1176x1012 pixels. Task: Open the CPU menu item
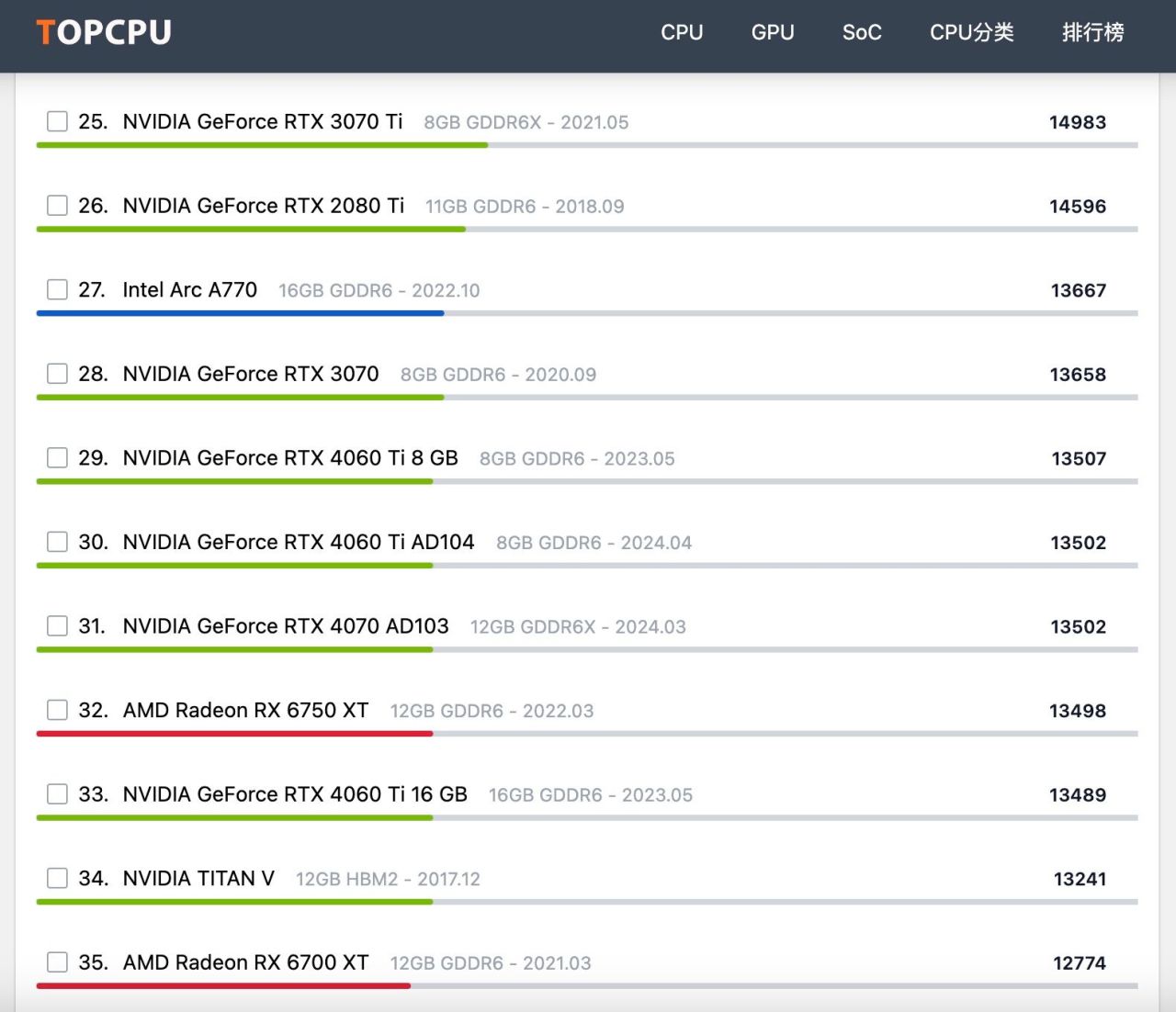(x=682, y=33)
